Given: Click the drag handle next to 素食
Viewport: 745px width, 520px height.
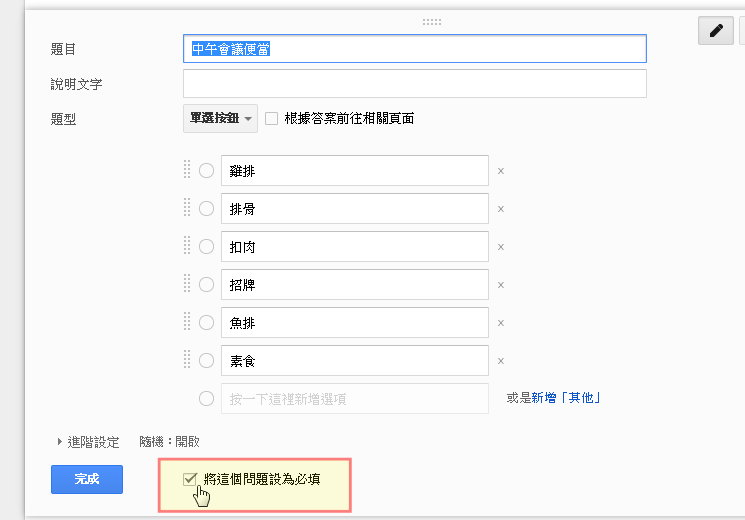Looking at the screenshot, I should click(x=187, y=360).
